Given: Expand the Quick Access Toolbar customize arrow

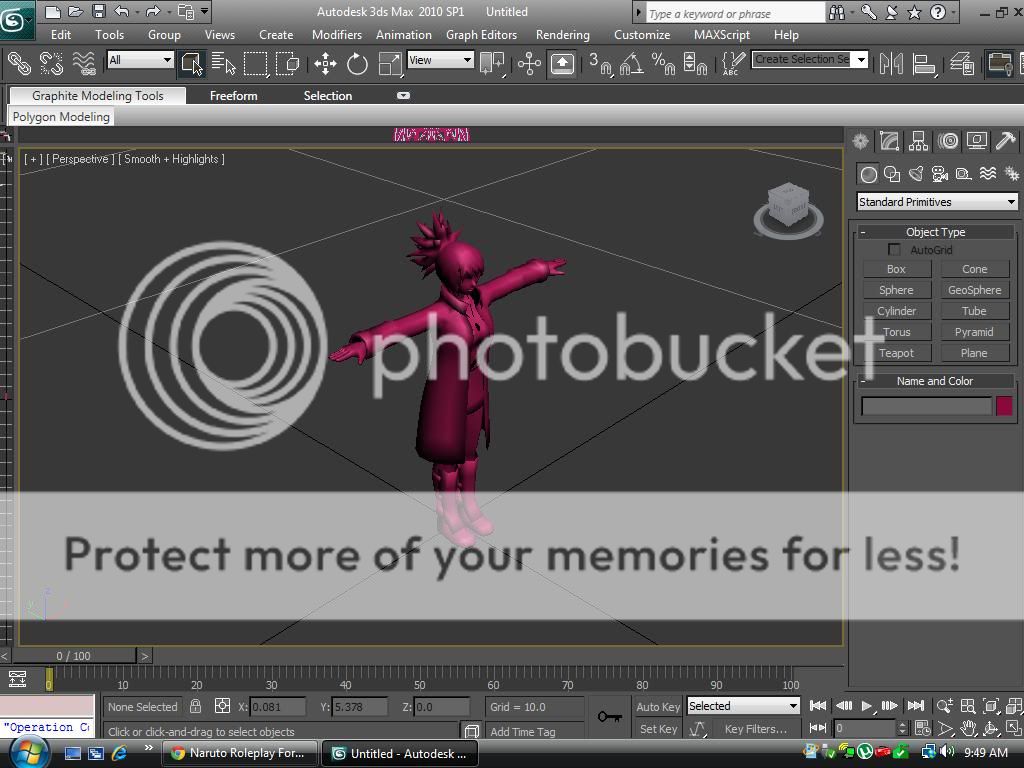Looking at the screenshot, I should [205, 11].
